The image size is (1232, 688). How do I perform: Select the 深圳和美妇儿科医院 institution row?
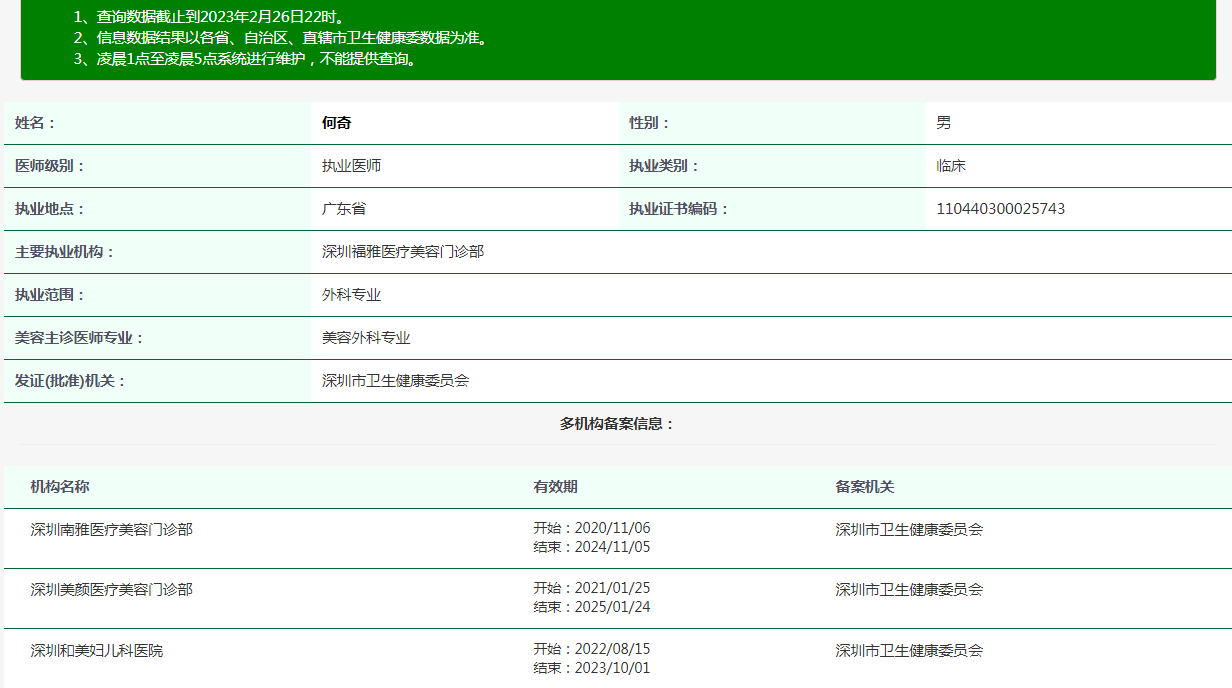616,658
